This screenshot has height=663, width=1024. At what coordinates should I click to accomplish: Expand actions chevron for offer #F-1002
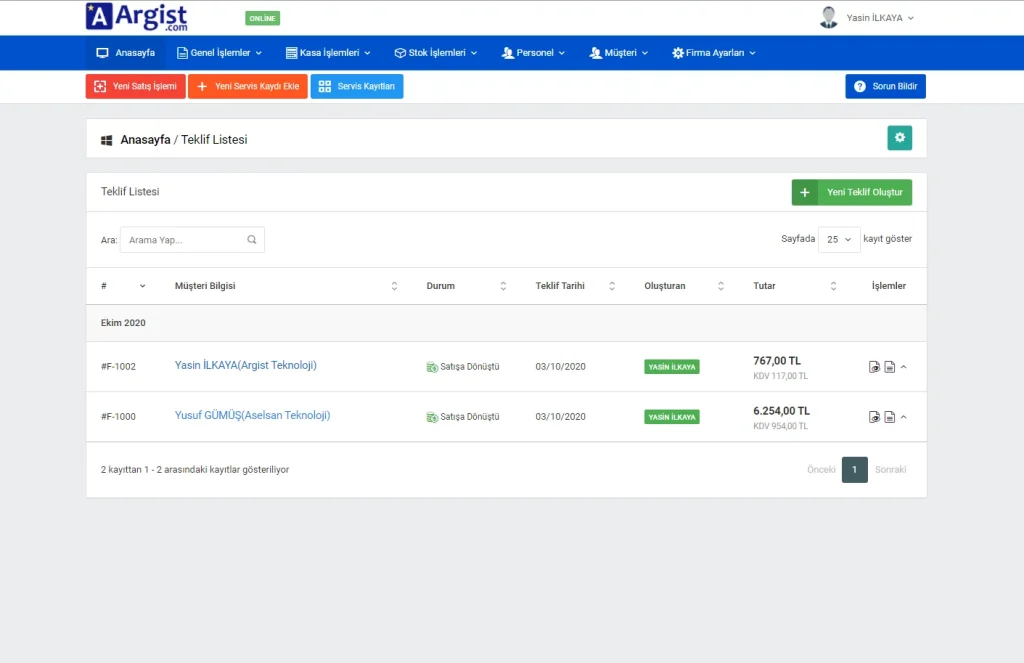(x=904, y=367)
